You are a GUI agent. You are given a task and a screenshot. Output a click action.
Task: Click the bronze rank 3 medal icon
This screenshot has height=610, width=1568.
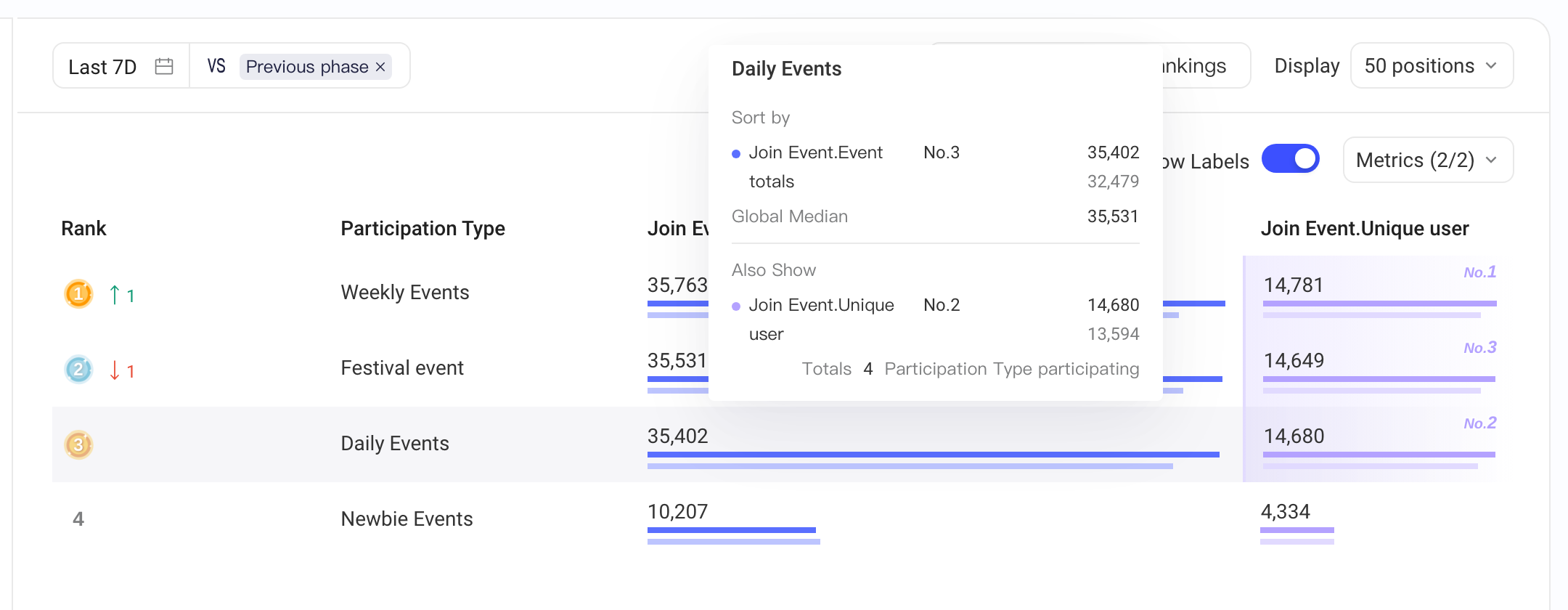[78, 445]
